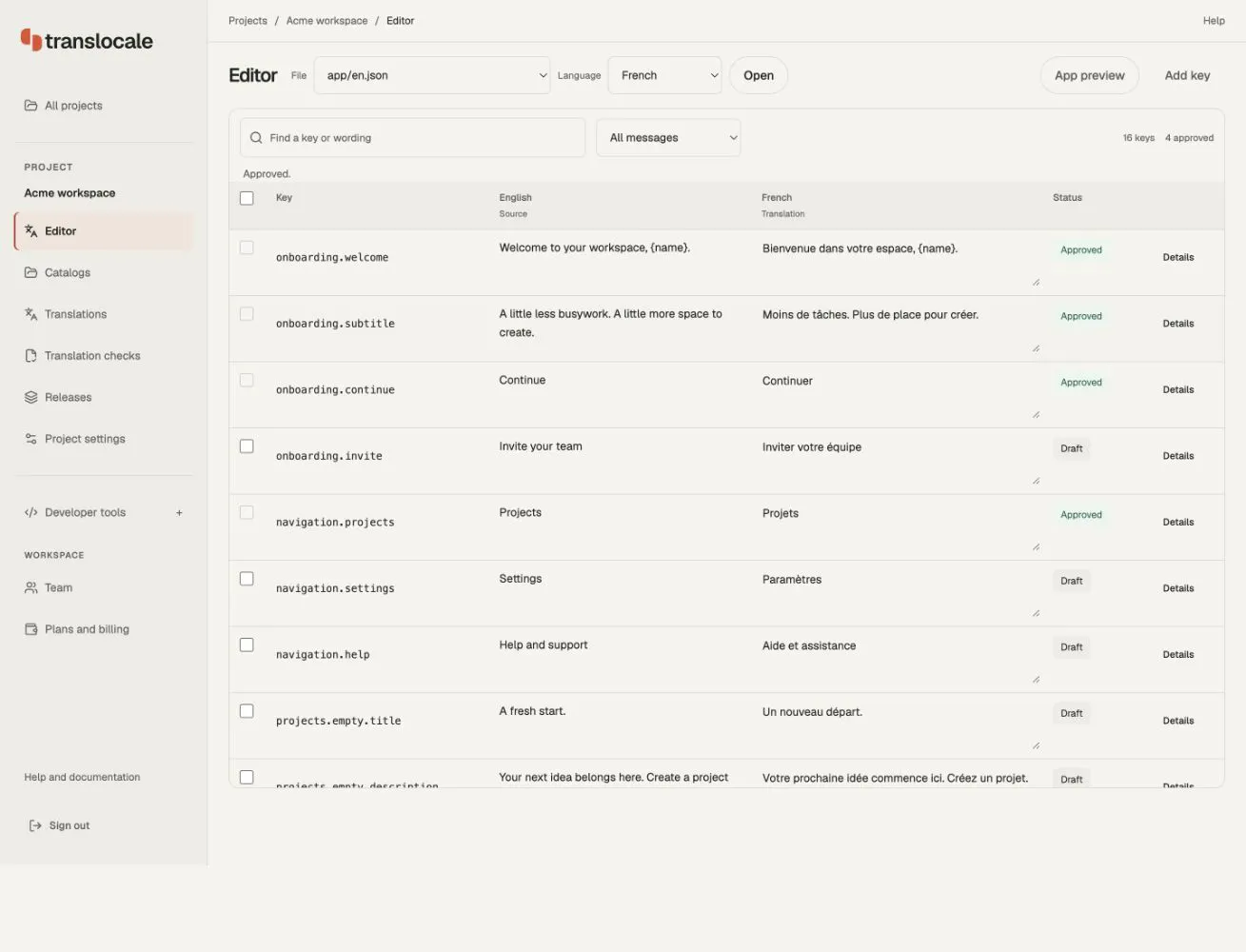This screenshot has width=1246, height=952.
Task: Click resize handle of onboarding.invite translation
Action: coord(1036,481)
